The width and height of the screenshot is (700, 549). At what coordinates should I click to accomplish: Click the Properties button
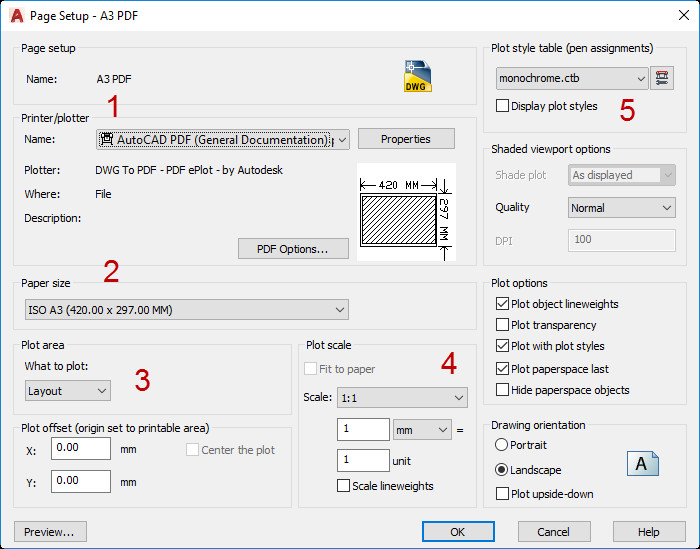[406, 139]
